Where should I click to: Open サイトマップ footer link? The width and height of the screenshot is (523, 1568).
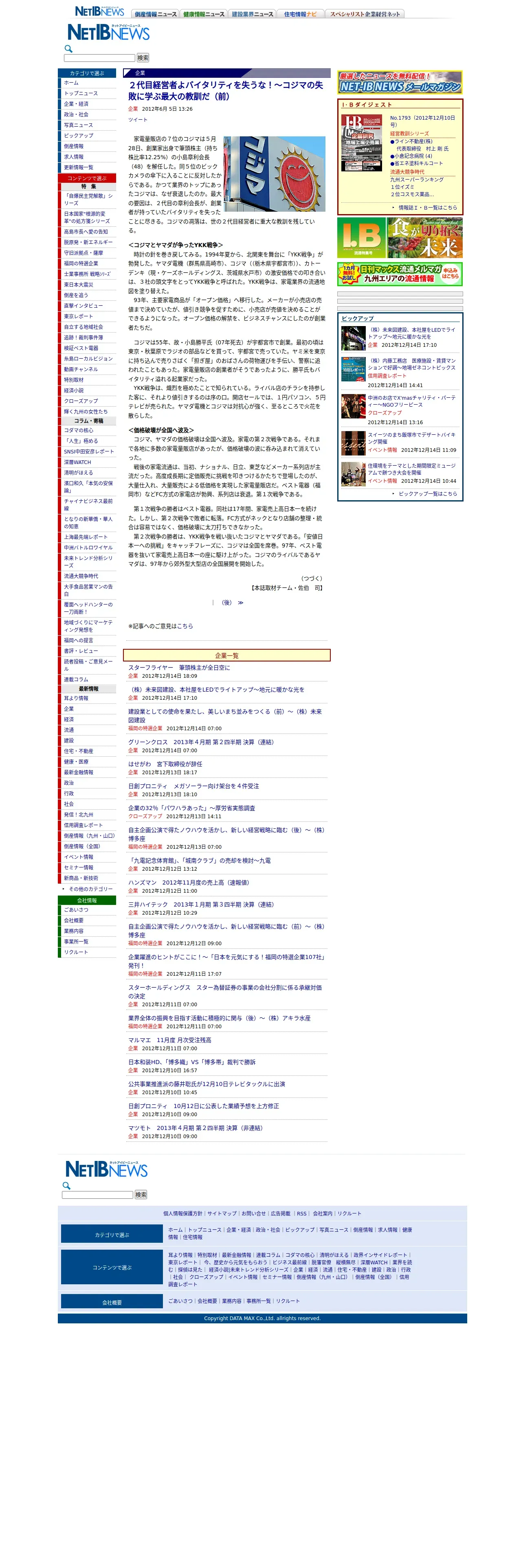click(222, 1214)
